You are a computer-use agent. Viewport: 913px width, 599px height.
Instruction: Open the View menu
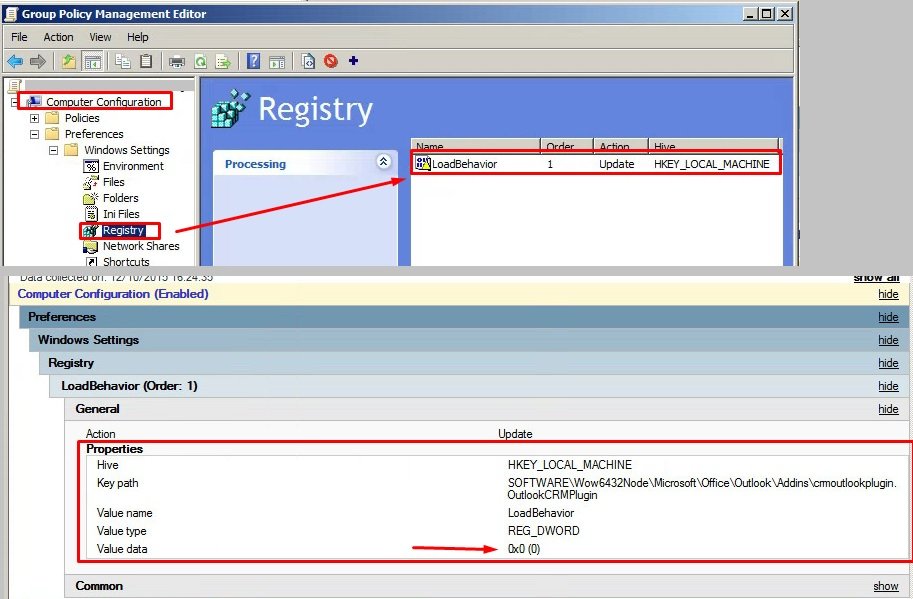tap(100, 37)
